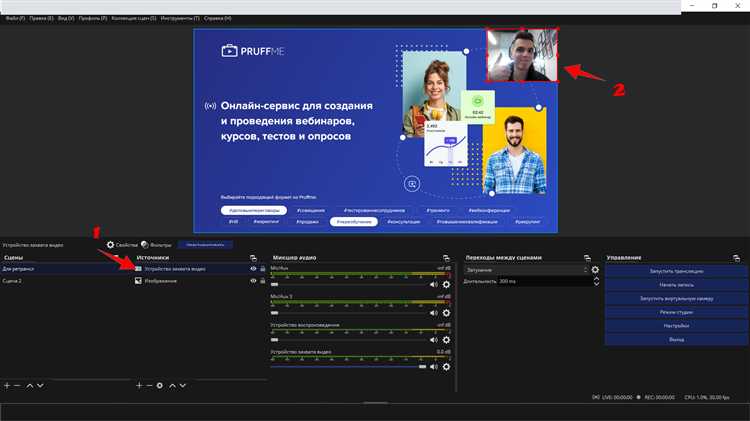Open Устройство воспроизведения audio settings gear
The width and height of the screenshot is (750, 421).
pos(446,340)
